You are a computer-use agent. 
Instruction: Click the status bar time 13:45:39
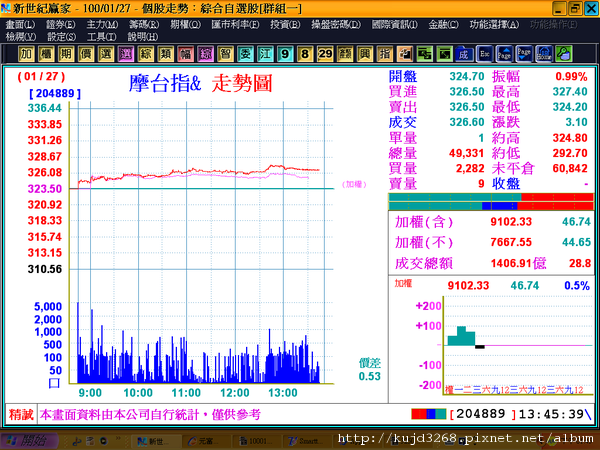(x=551, y=414)
